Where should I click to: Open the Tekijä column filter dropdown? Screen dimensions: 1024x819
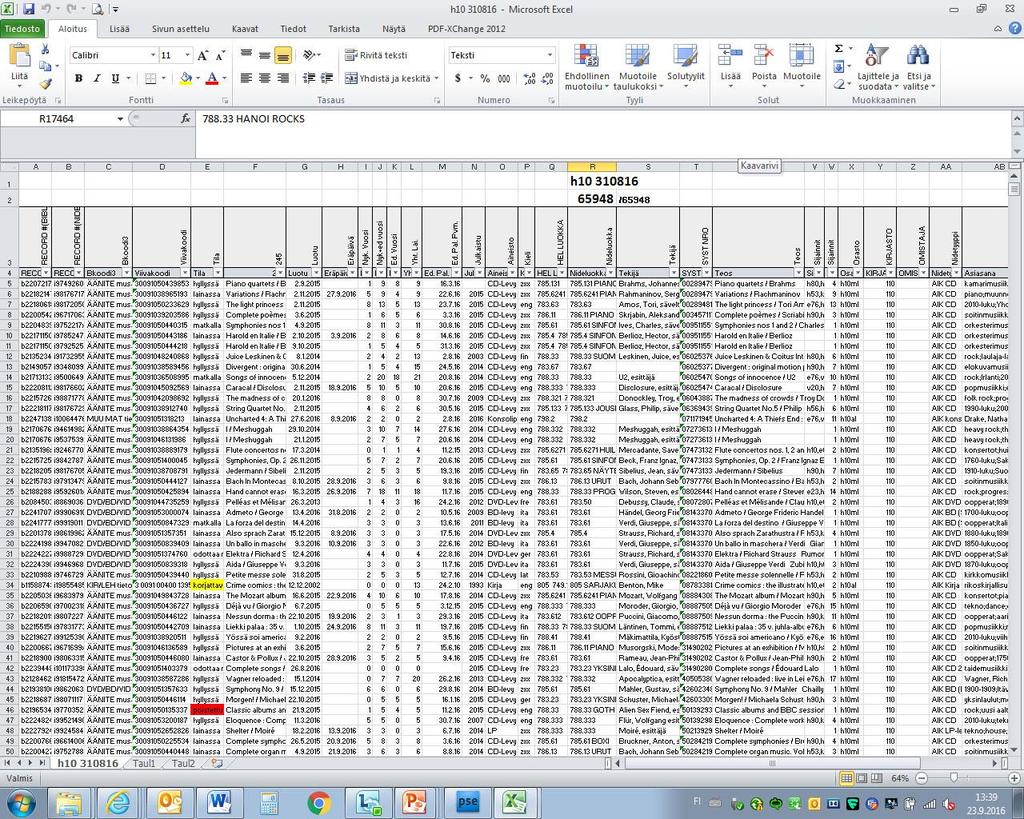(673, 273)
